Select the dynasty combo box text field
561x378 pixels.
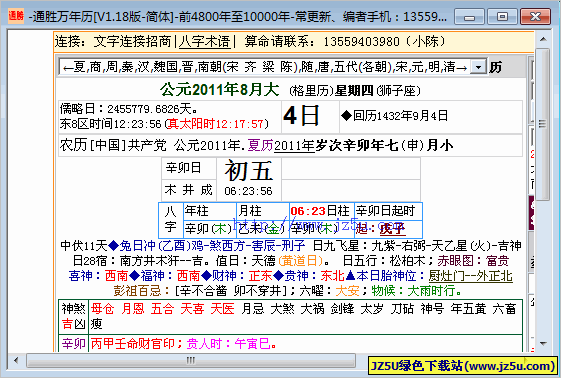(x=265, y=67)
